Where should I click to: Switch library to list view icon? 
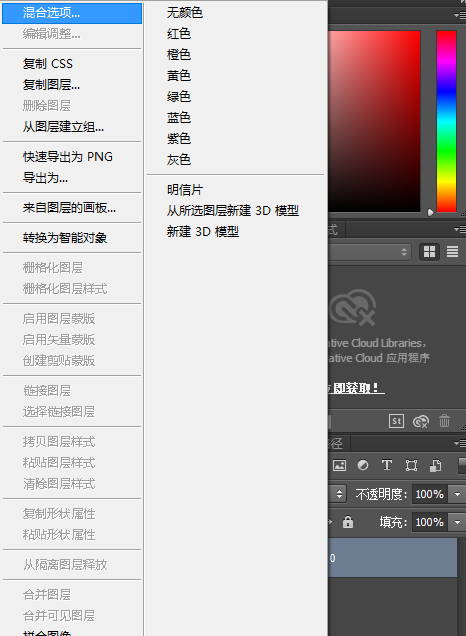[452, 251]
